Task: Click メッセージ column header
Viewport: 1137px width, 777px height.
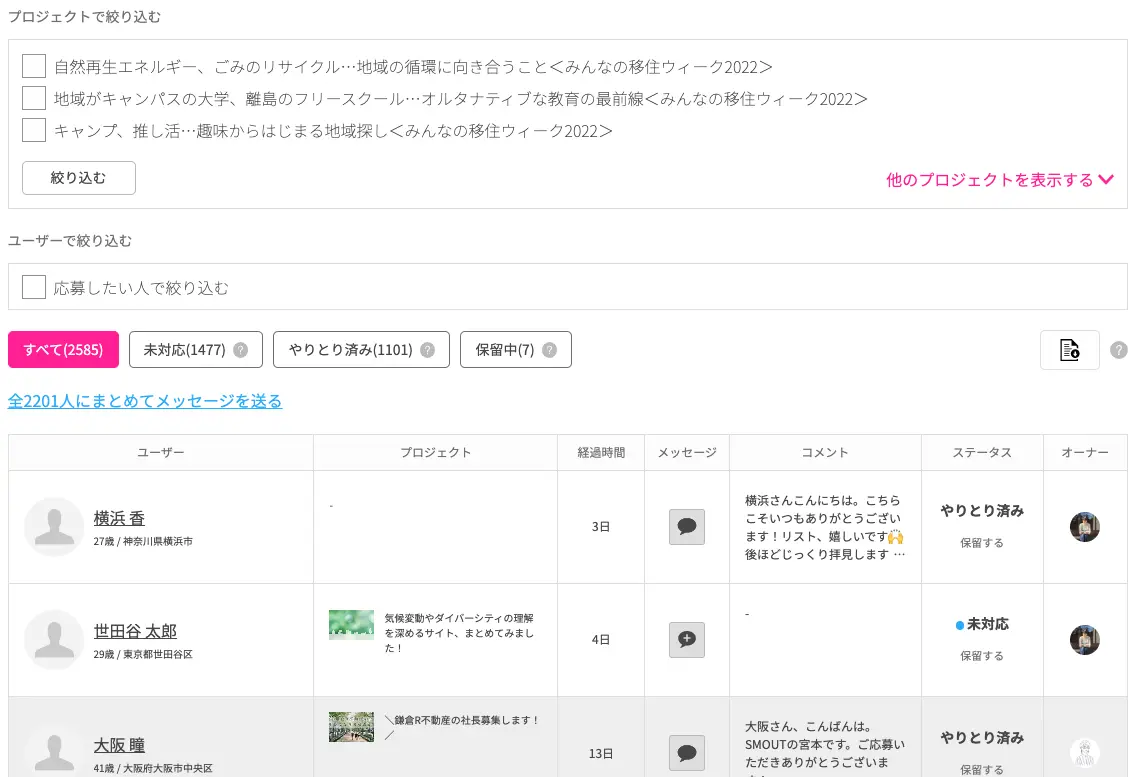Action: pos(687,452)
